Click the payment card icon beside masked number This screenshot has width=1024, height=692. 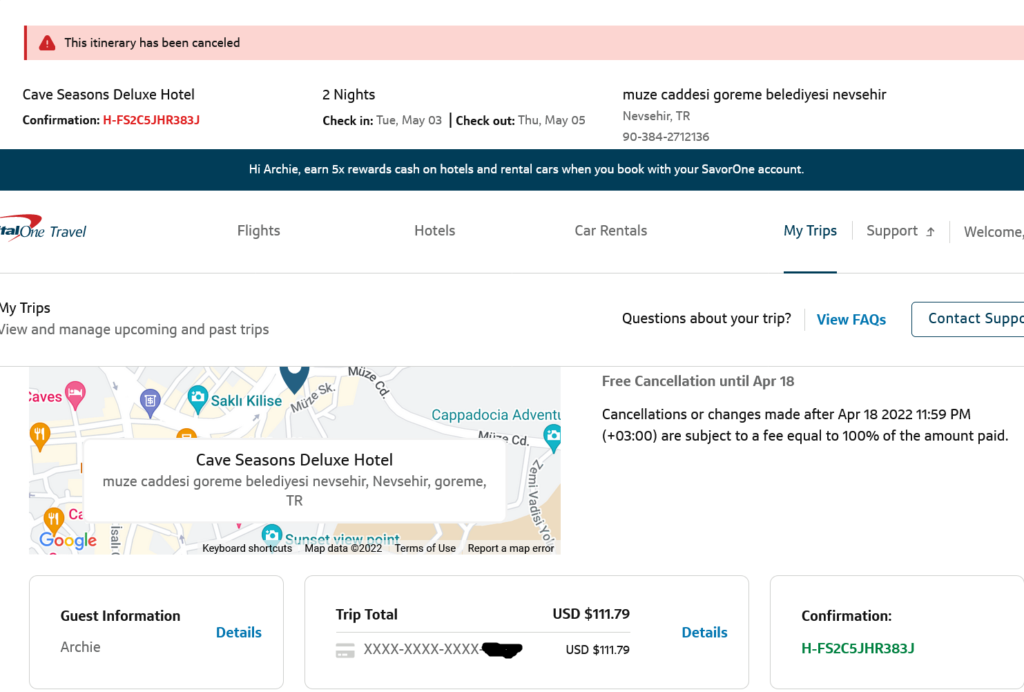pyautogui.click(x=345, y=649)
